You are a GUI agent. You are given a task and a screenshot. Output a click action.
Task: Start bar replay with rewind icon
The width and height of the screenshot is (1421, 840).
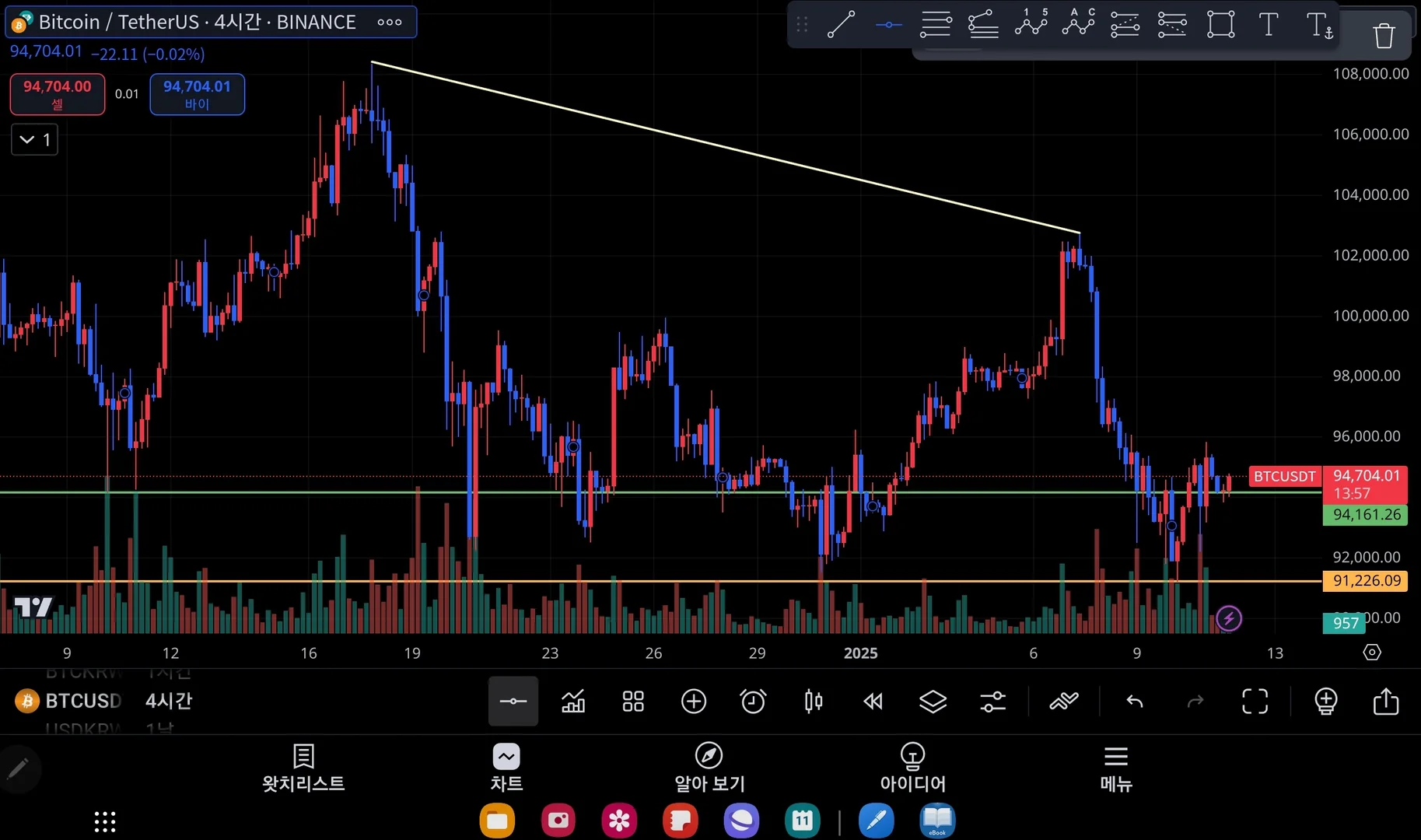pos(873,702)
